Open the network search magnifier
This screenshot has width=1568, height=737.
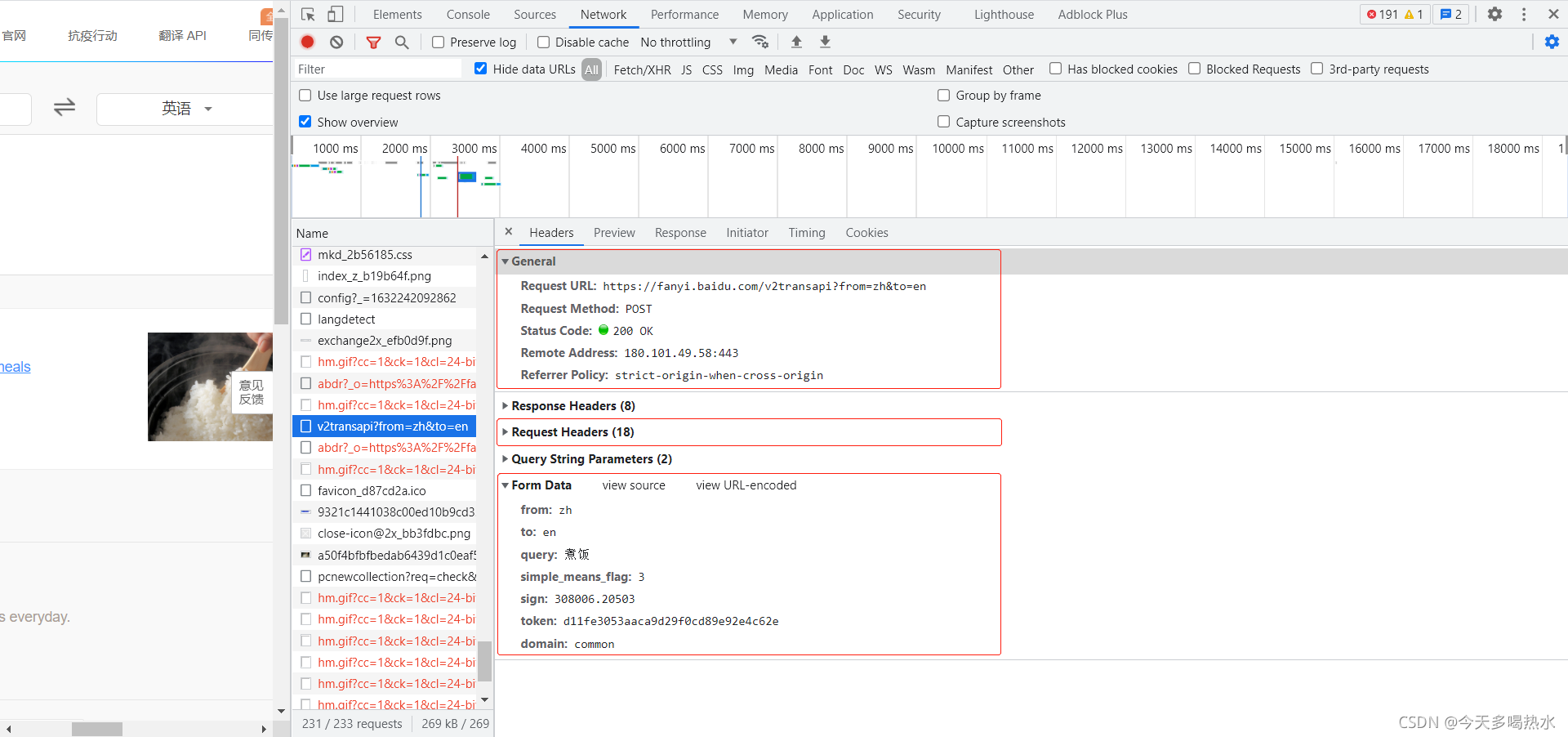click(x=402, y=42)
